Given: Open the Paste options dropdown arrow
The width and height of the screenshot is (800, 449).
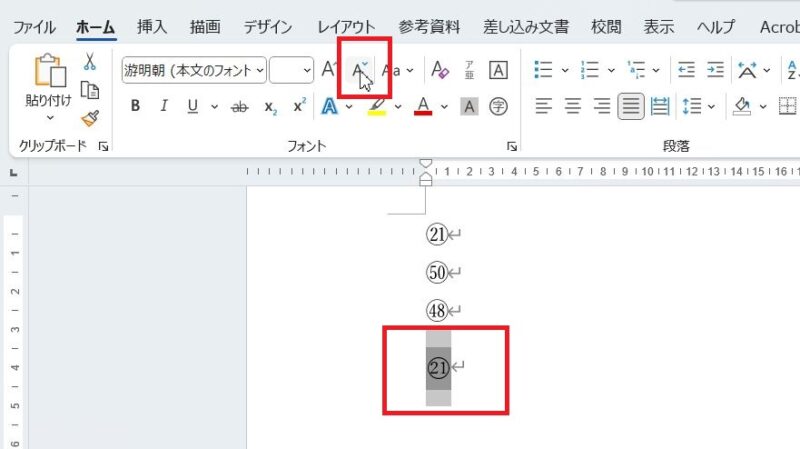Looking at the screenshot, I should click(x=49, y=118).
